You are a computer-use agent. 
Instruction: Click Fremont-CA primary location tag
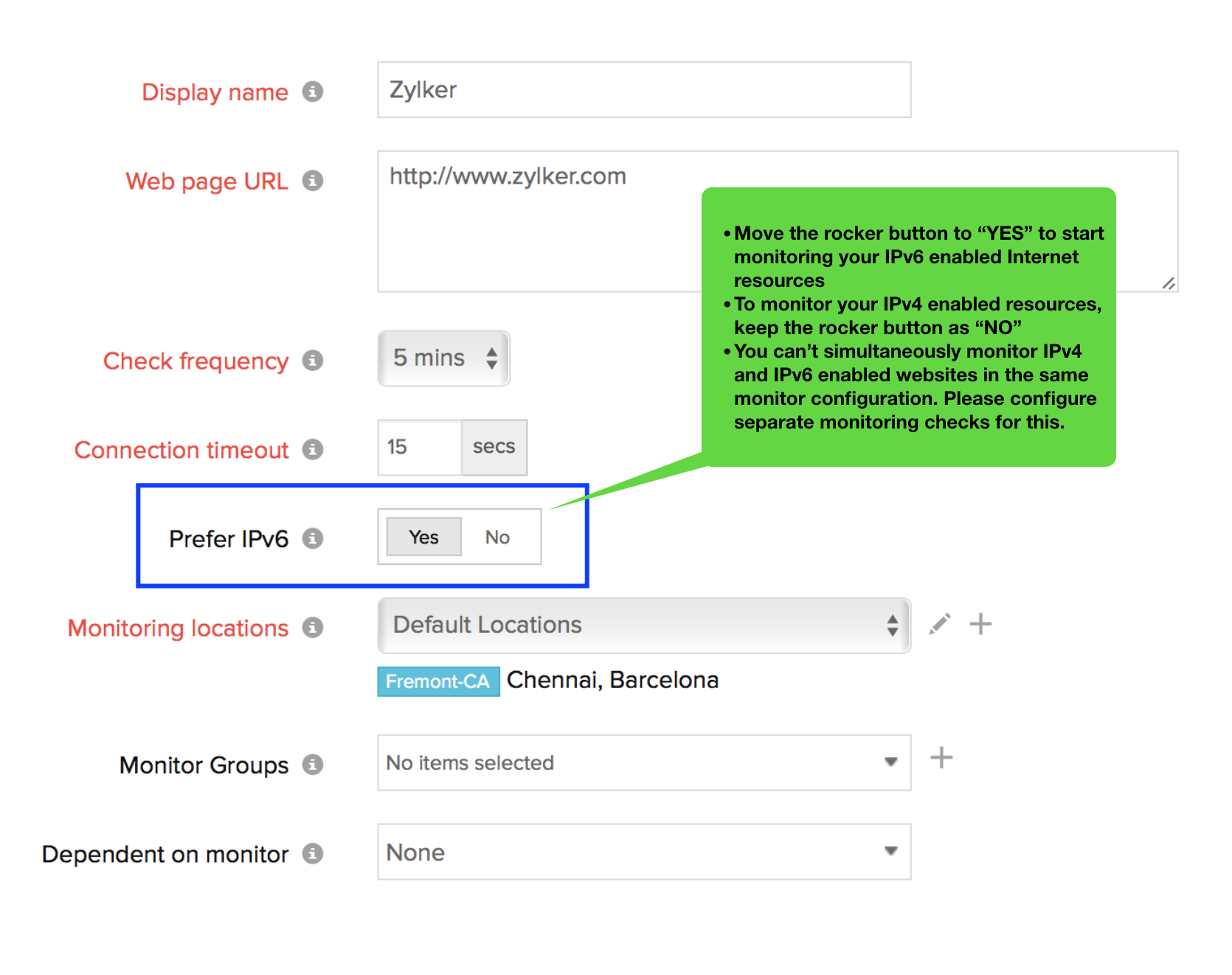coord(438,681)
